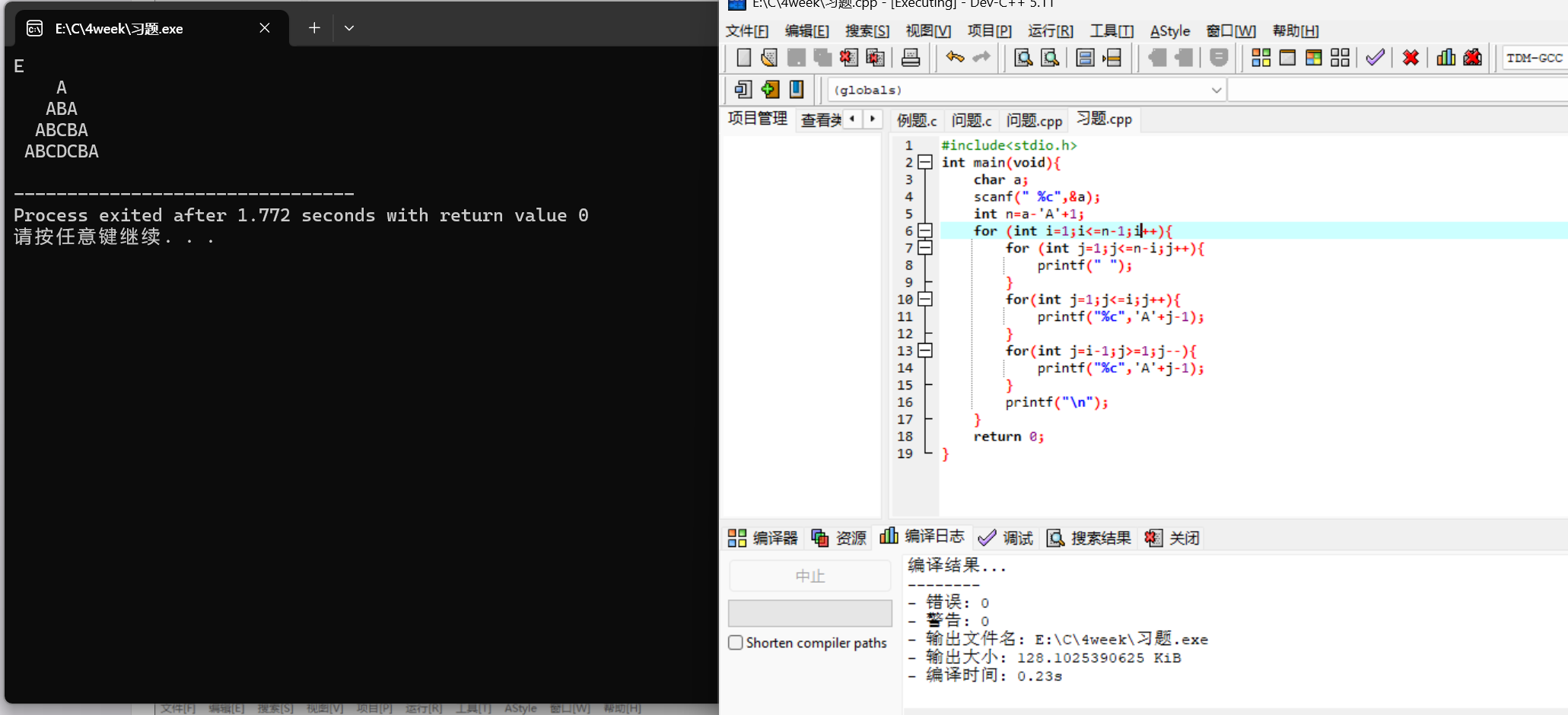Click the Compile icon with four colored squares
The height and width of the screenshot is (715, 1568).
pos(1261,58)
